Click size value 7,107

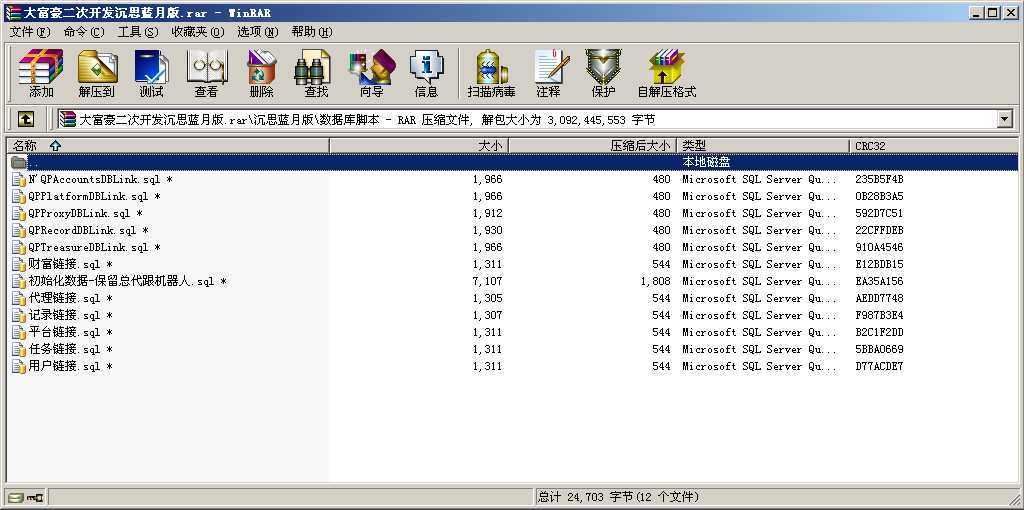[x=487, y=281]
